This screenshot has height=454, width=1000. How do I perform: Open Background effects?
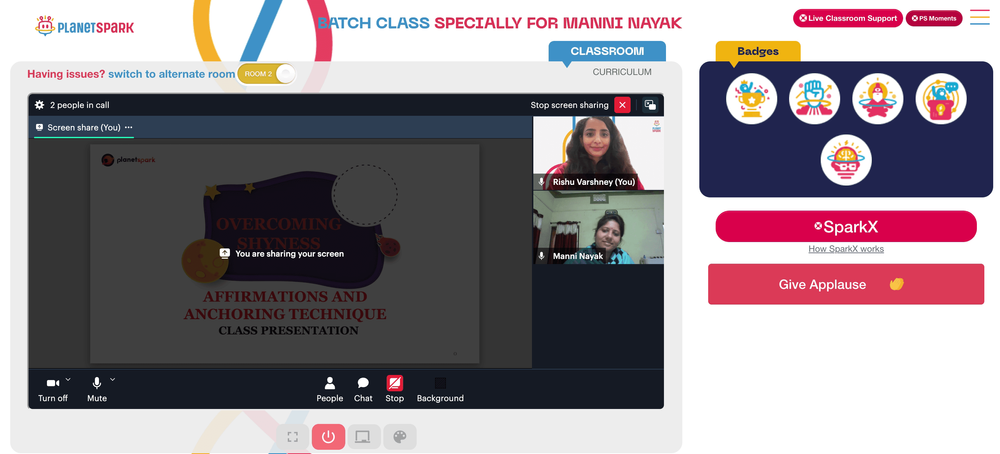440,390
